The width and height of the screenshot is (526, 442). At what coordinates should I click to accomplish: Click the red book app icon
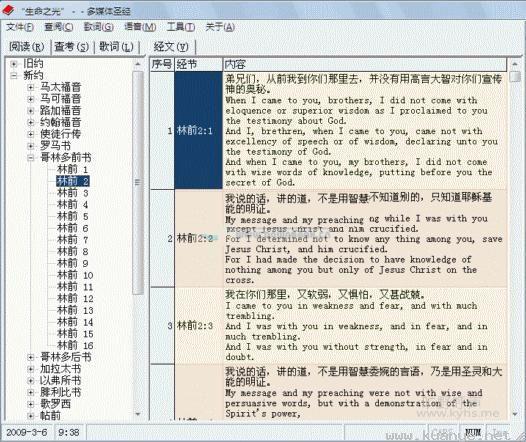pyautogui.click(x=8, y=10)
